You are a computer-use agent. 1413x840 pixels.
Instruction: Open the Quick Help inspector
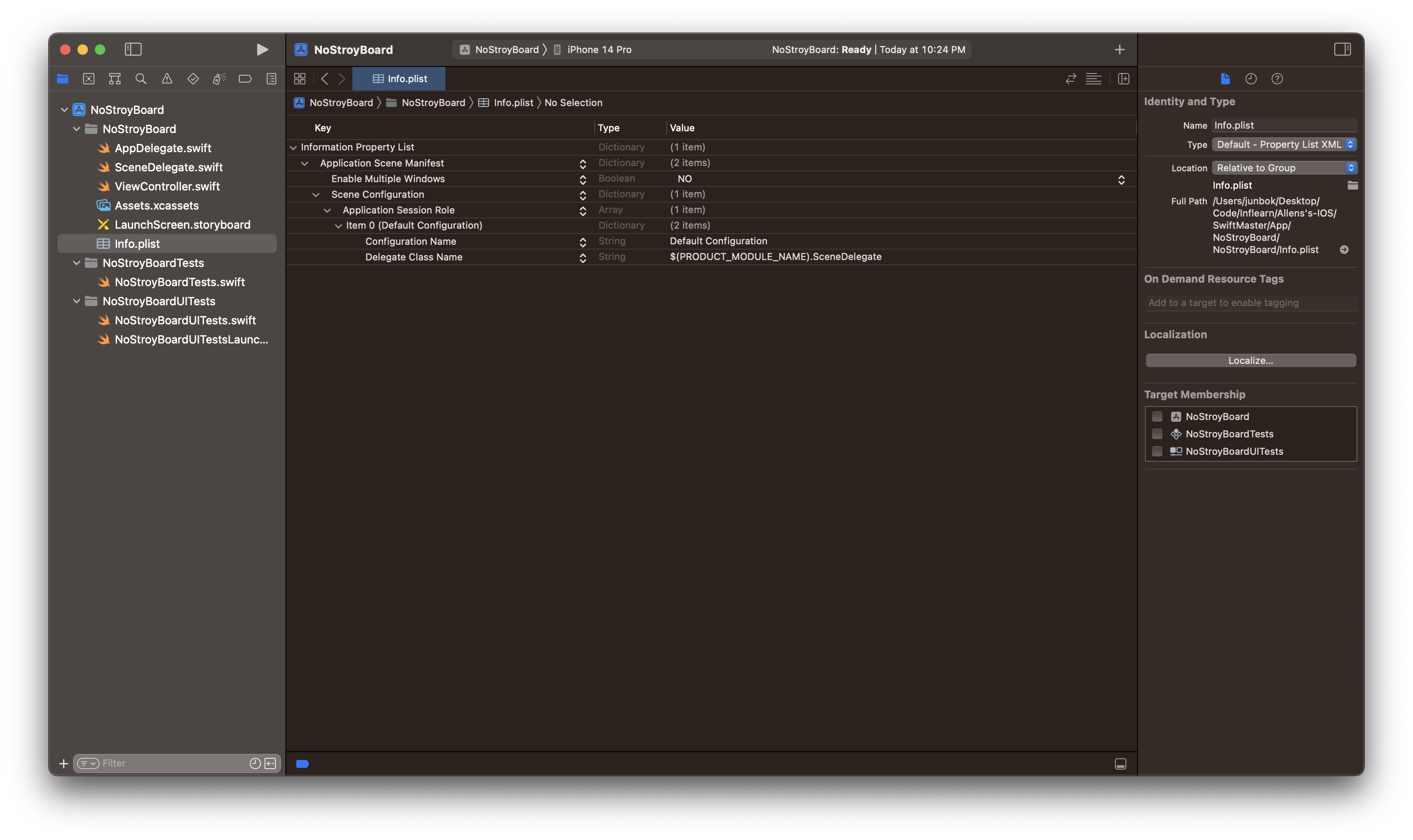pyautogui.click(x=1276, y=79)
